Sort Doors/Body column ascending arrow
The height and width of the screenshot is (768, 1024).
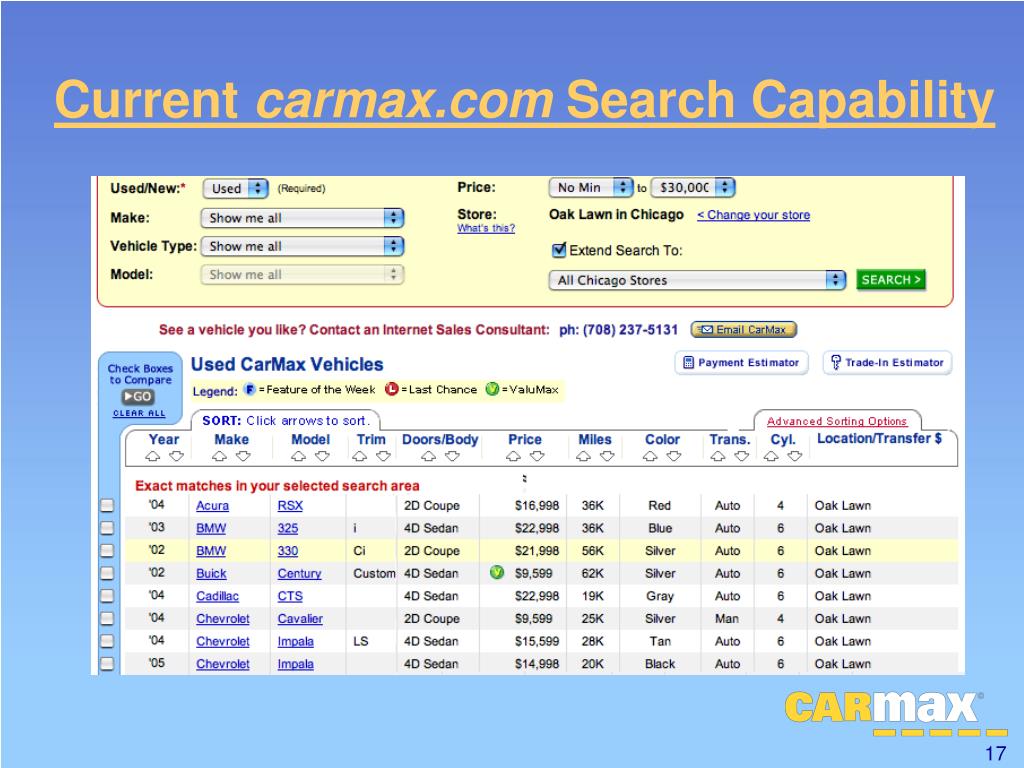(x=428, y=456)
